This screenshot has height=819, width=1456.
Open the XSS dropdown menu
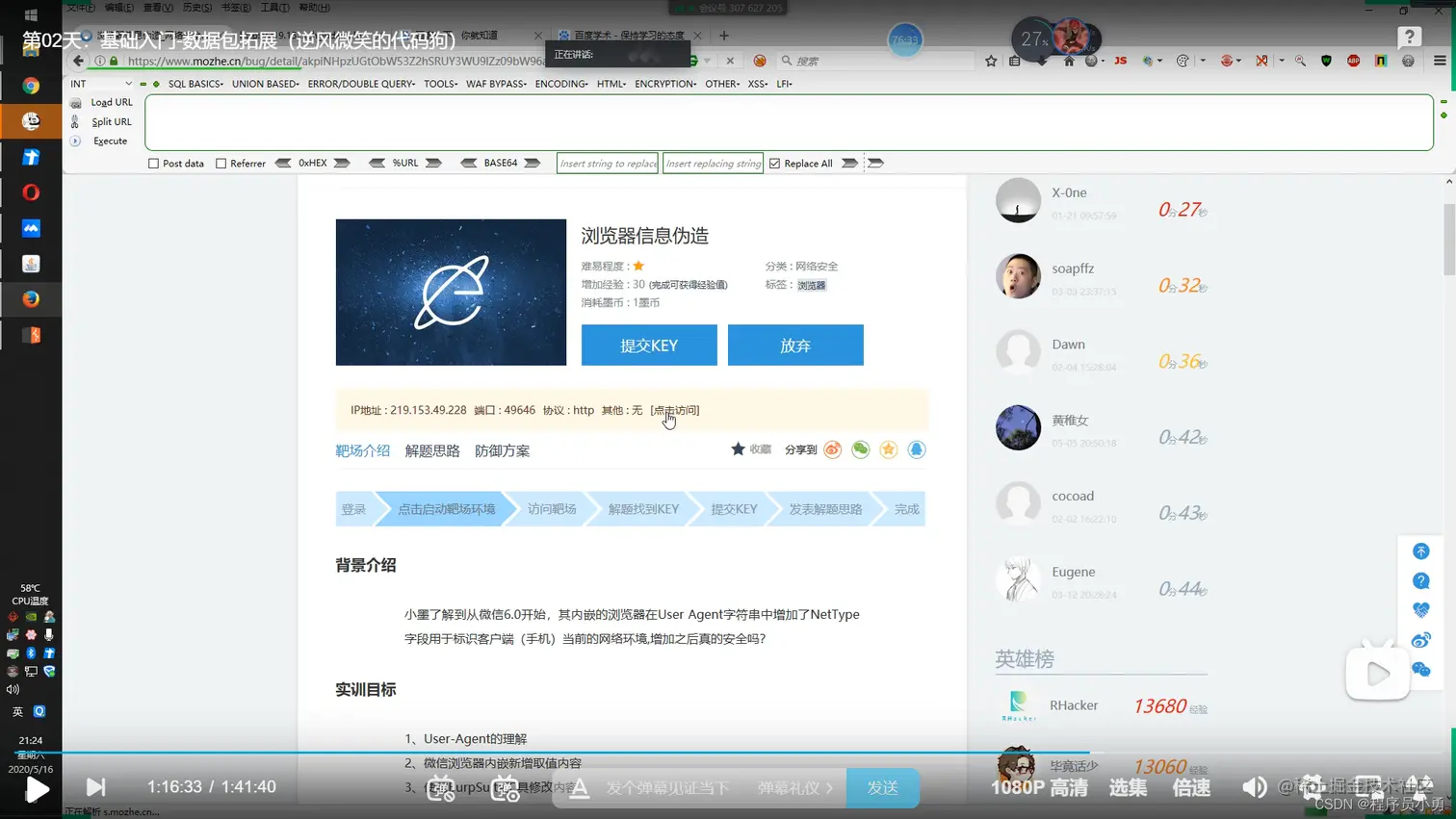click(x=758, y=84)
